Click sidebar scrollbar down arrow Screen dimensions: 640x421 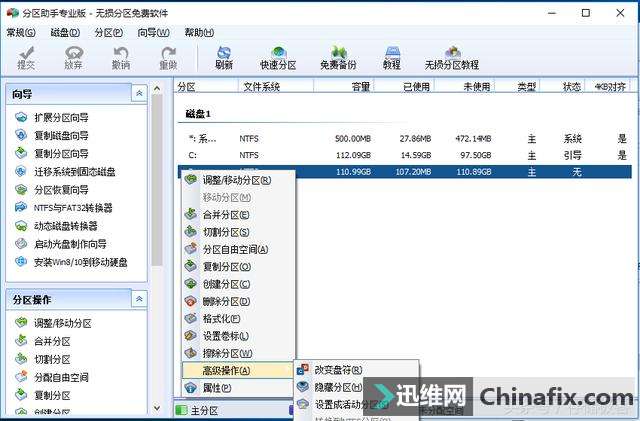pyautogui.click(x=157, y=408)
